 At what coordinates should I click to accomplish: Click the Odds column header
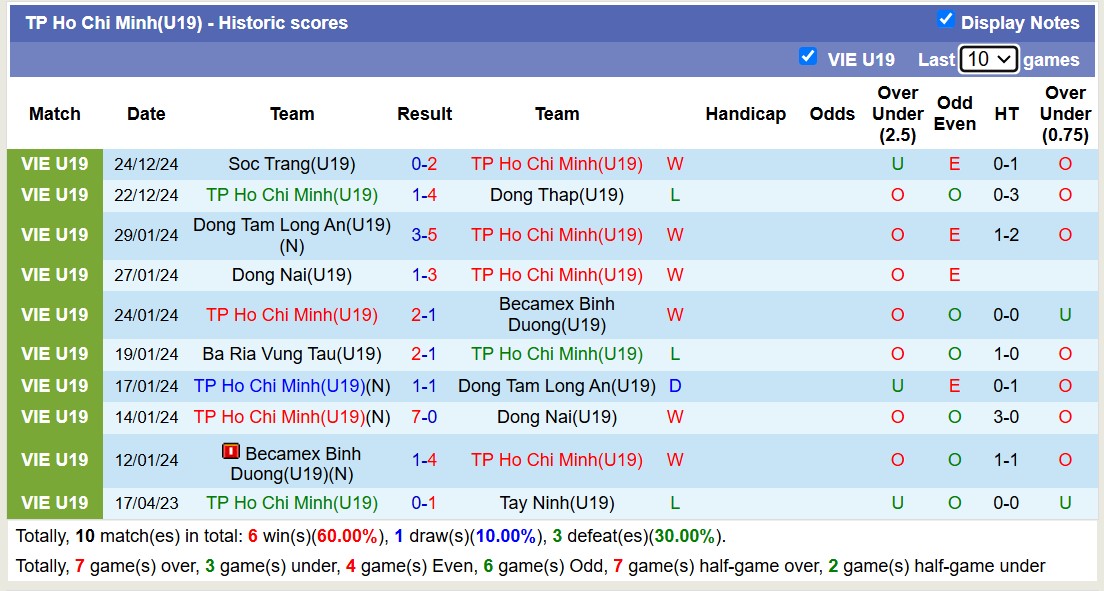point(832,114)
